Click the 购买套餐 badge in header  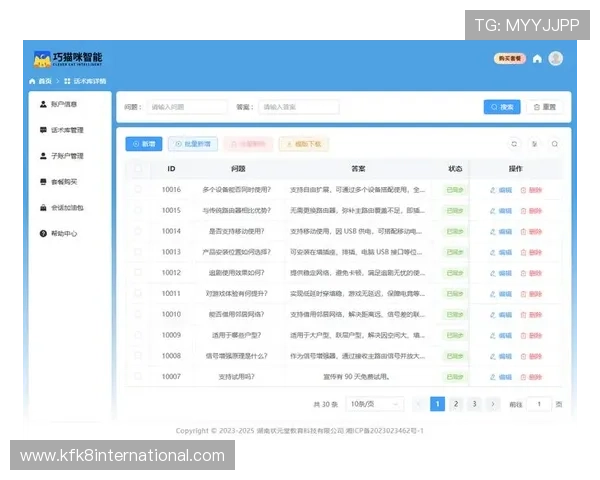tap(510, 59)
